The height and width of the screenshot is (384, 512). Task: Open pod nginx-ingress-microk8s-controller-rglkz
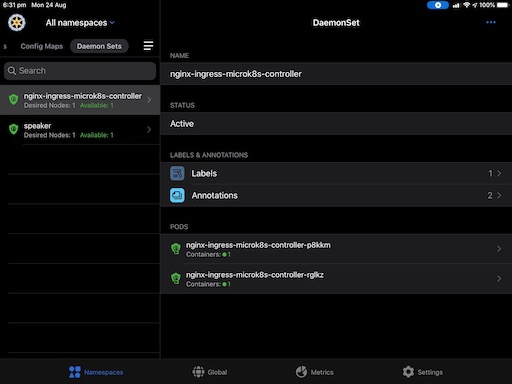(x=336, y=279)
